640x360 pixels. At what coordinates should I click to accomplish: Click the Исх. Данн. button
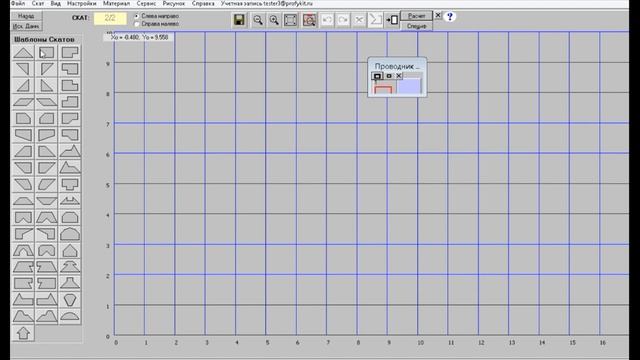pyautogui.click(x=26, y=26)
